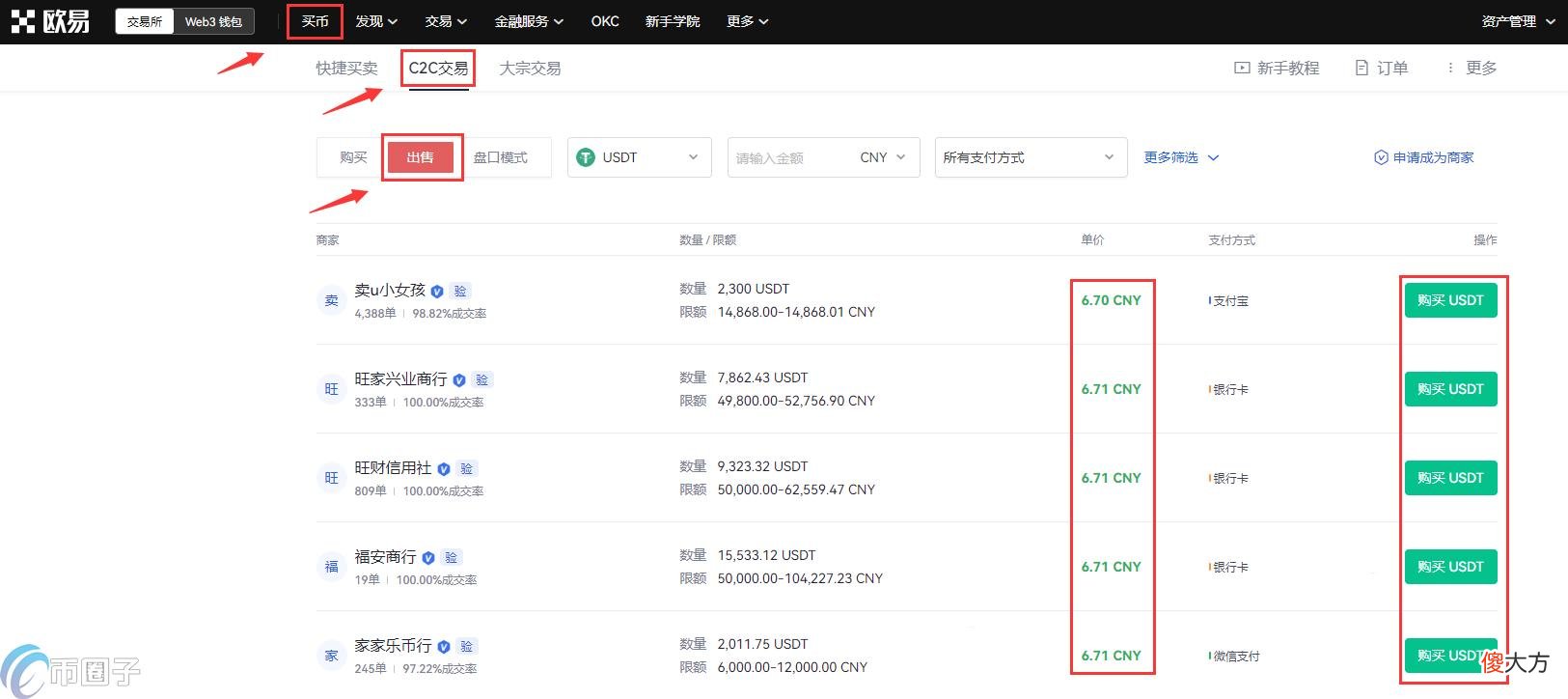Click avatar of merchant 旺家兴业商行
The width and height of the screenshot is (1568, 699).
point(331,389)
